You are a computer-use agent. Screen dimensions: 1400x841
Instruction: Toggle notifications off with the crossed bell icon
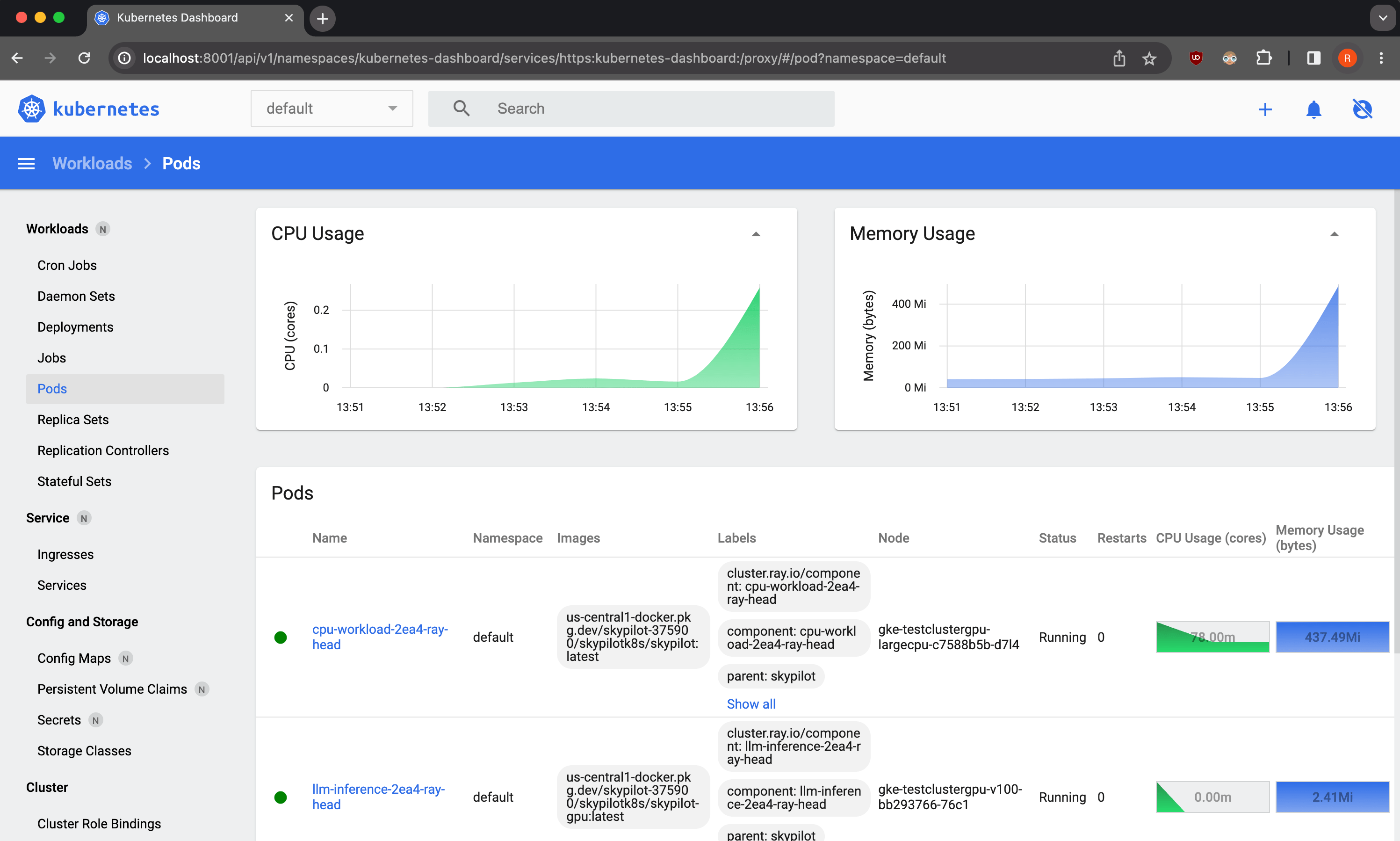click(1363, 109)
